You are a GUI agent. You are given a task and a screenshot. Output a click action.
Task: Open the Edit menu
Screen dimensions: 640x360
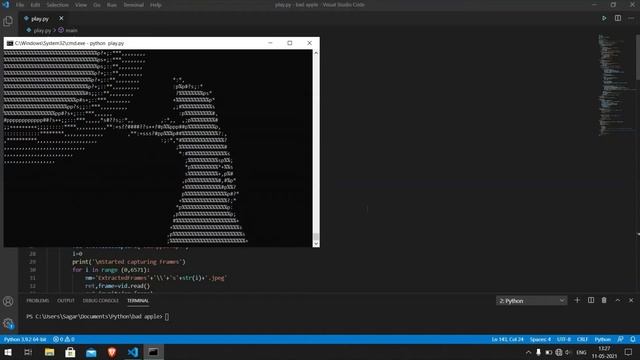point(36,5)
